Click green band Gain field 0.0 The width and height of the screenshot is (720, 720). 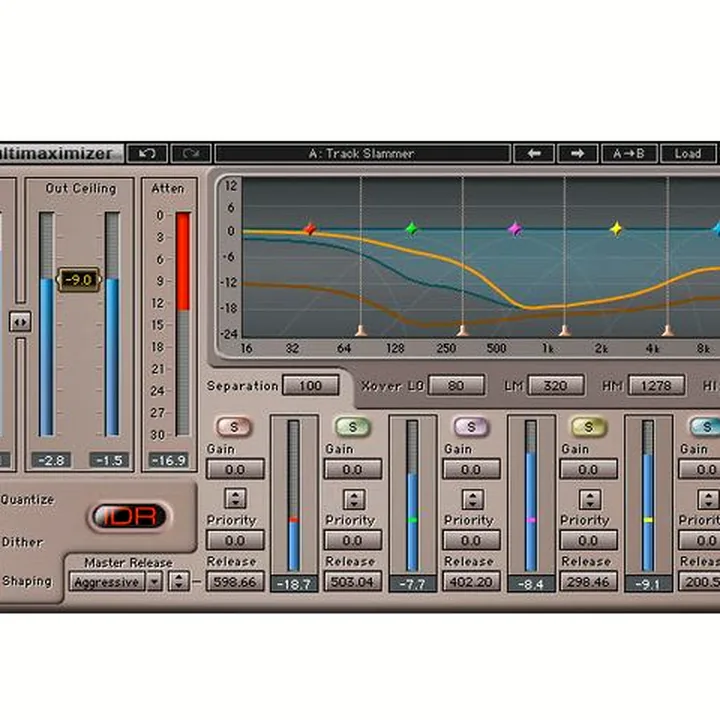[353, 469]
